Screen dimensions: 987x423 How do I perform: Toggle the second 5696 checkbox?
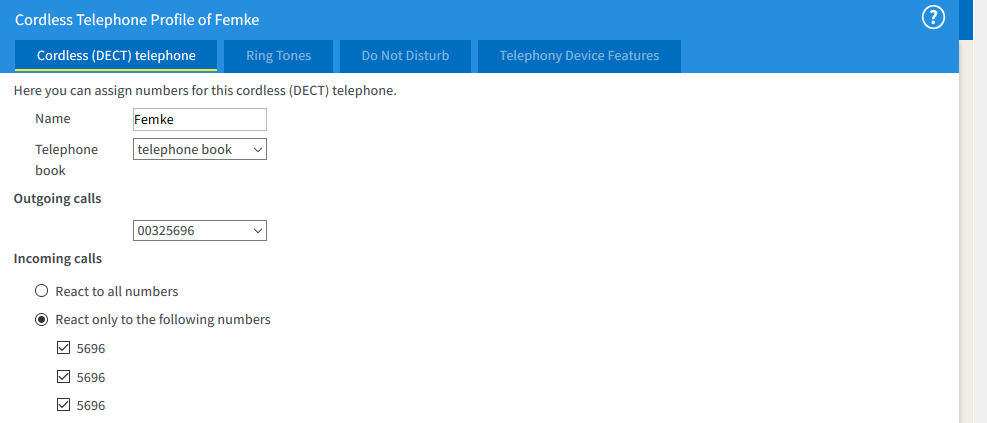coord(64,377)
